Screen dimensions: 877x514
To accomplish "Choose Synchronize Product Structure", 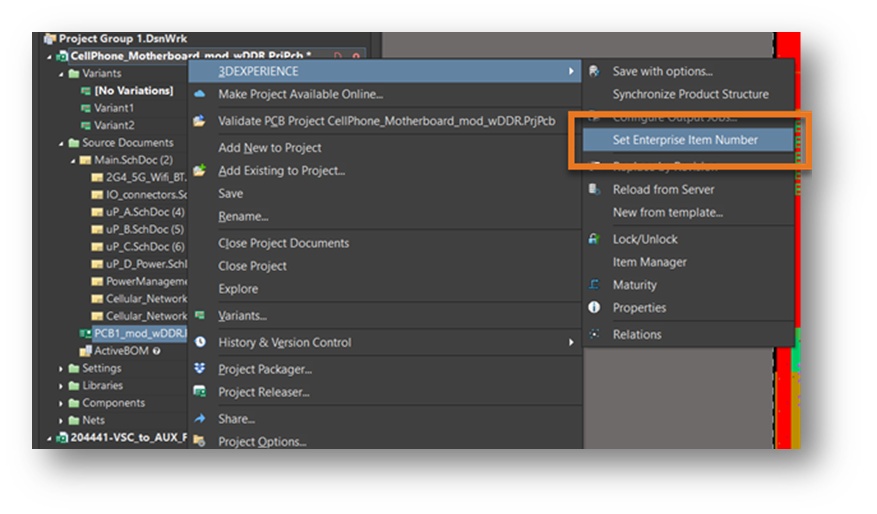I will click(x=690, y=94).
